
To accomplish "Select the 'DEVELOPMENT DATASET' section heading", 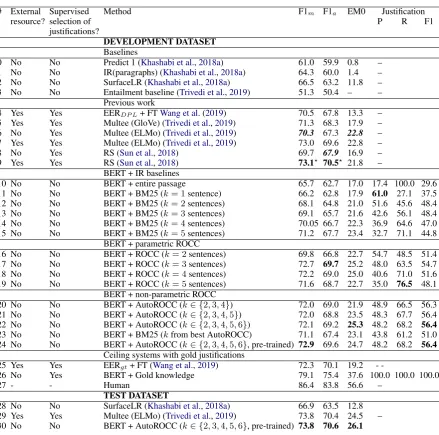I will pyautogui.click(x=160, y=42).
